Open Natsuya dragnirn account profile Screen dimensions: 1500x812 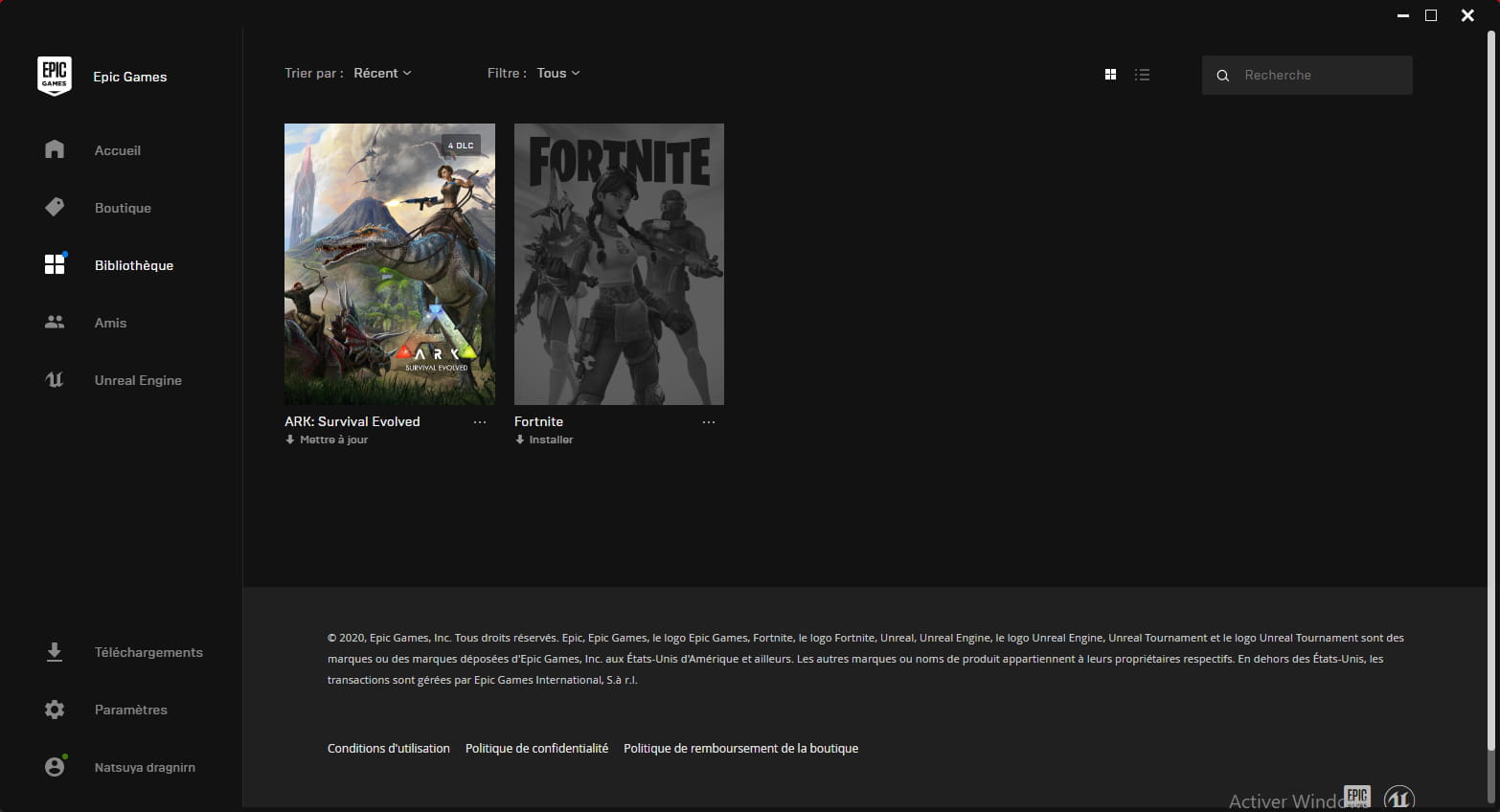tap(145, 767)
